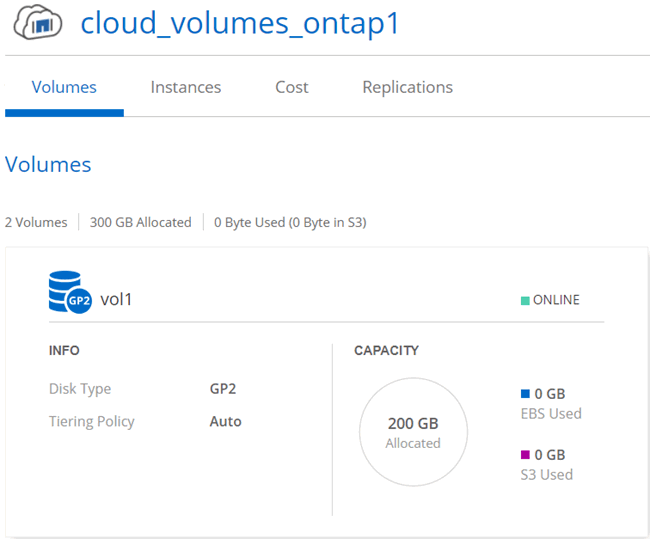Switch to the Instances tab
The image size is (650, 539).
coord(186,87)
